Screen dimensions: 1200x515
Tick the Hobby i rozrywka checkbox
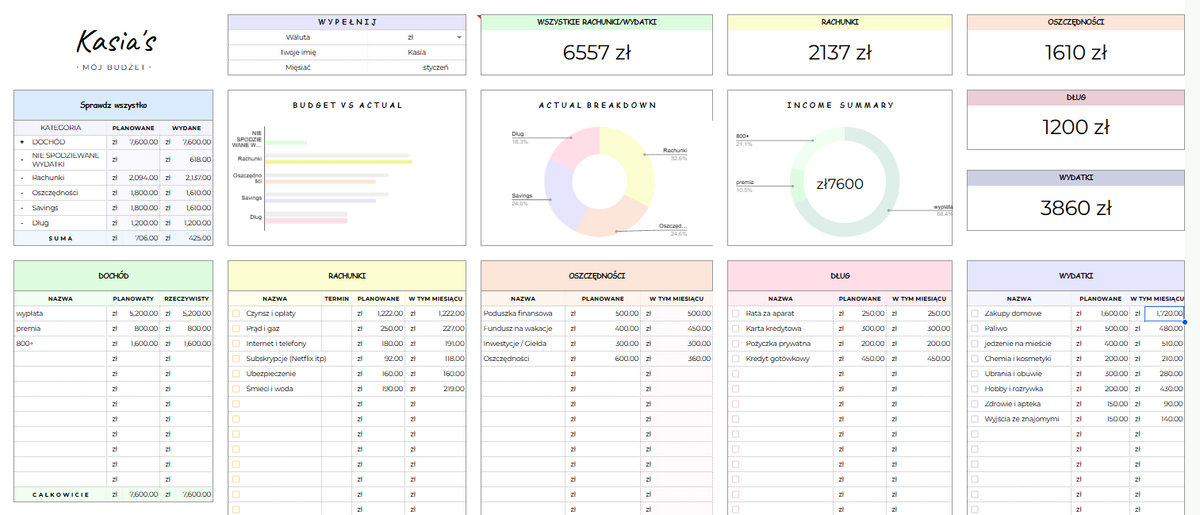coord(975,388)
